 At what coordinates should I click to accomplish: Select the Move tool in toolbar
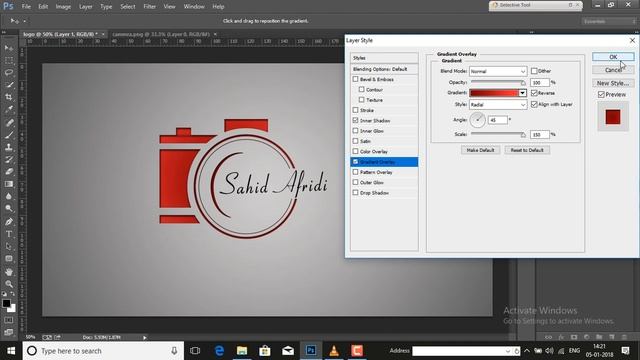tap(9, 48)
